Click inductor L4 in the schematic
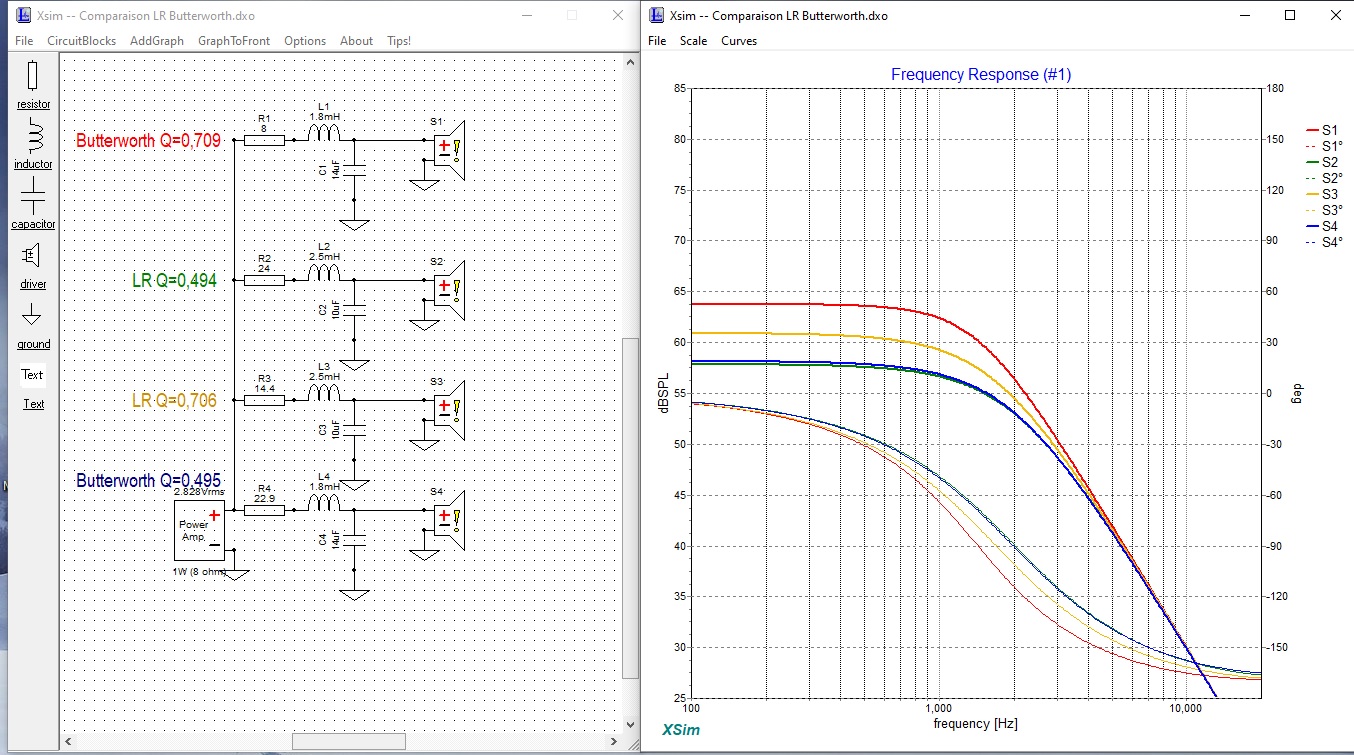The image size is (1354, 755). [324, 503]
